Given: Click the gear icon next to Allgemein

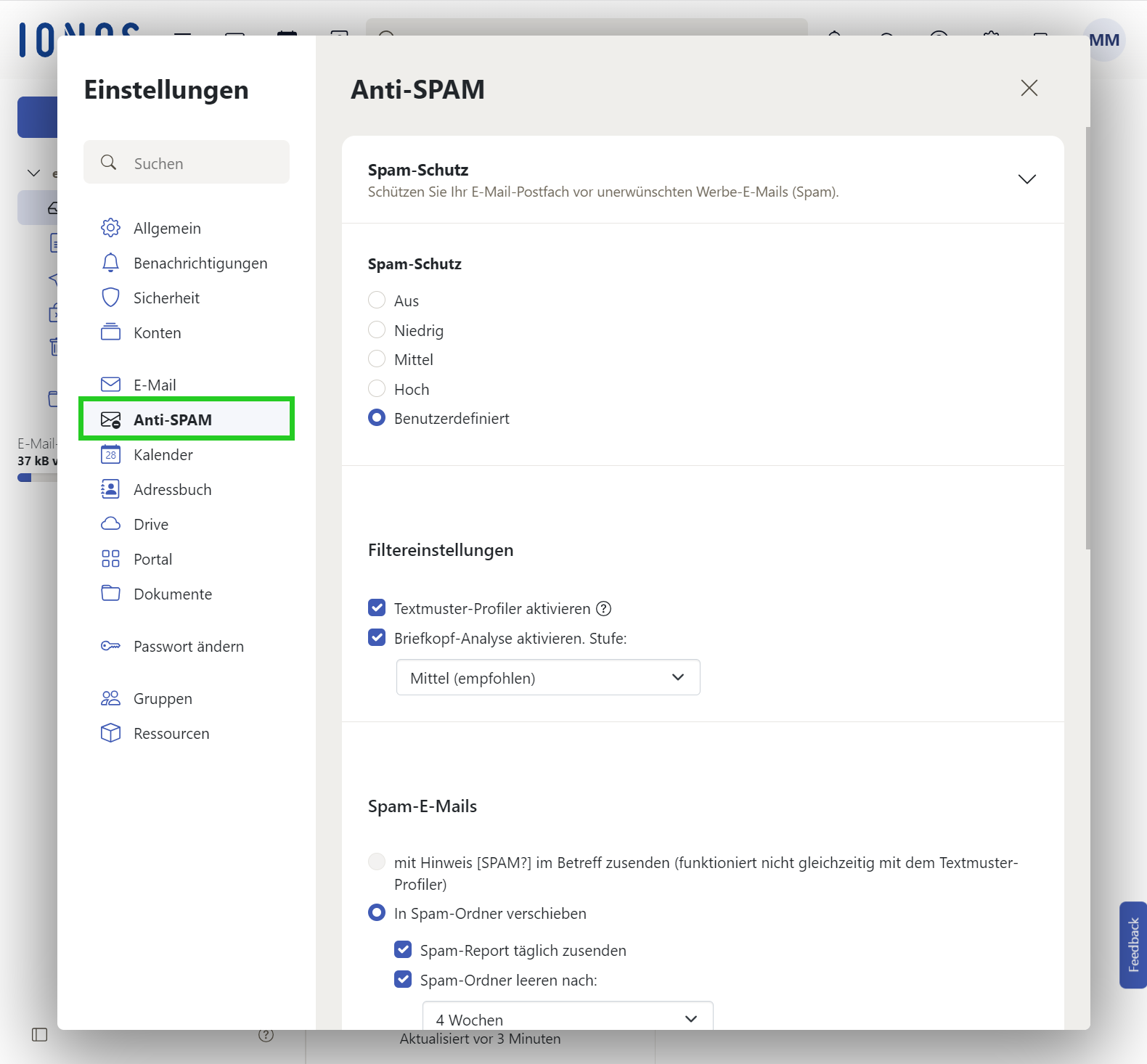Looking at the screenshot, I should pyautogui.click(x=110, y=228).
